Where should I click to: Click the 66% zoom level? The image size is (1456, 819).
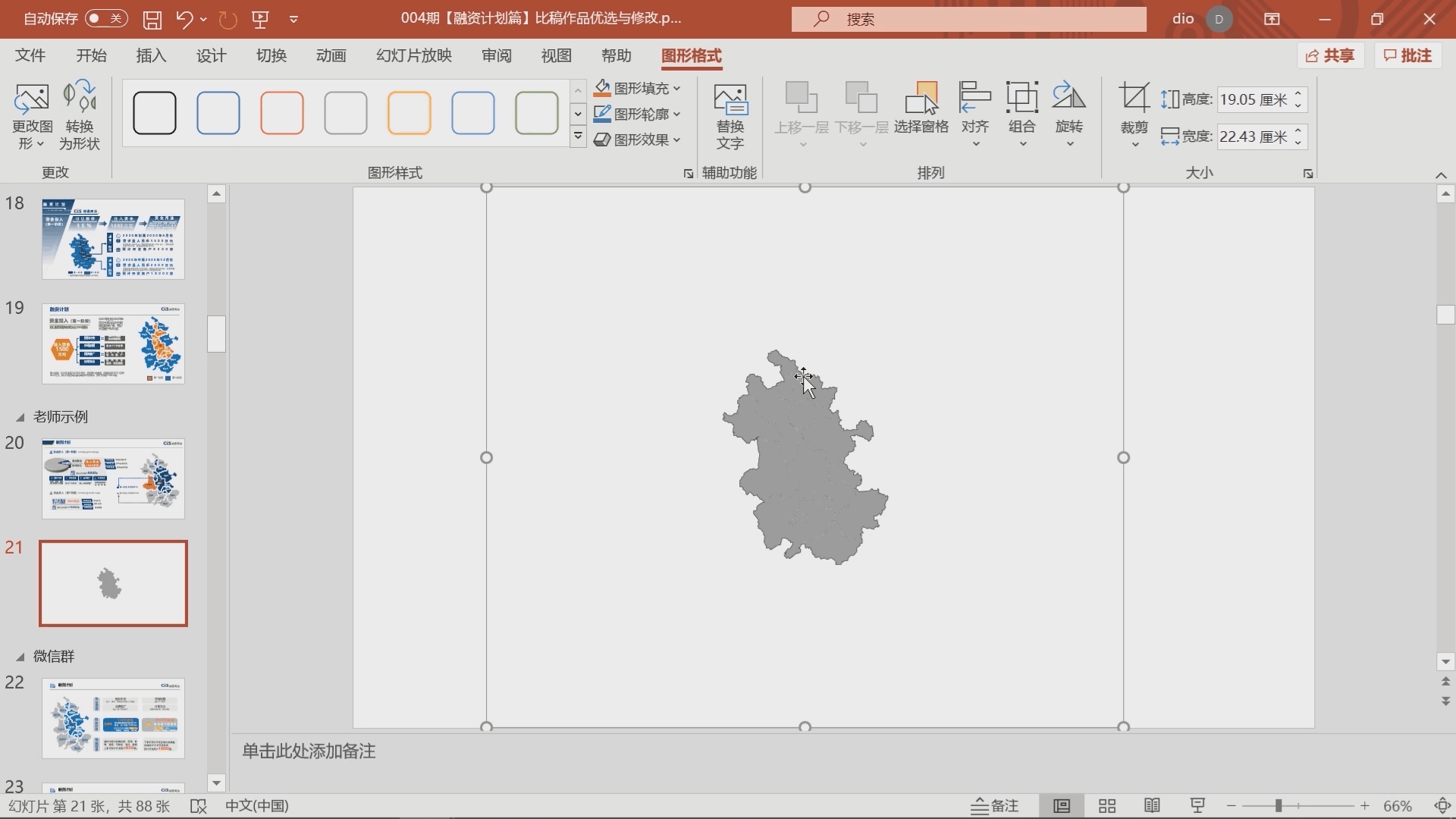pos(1398,806)
